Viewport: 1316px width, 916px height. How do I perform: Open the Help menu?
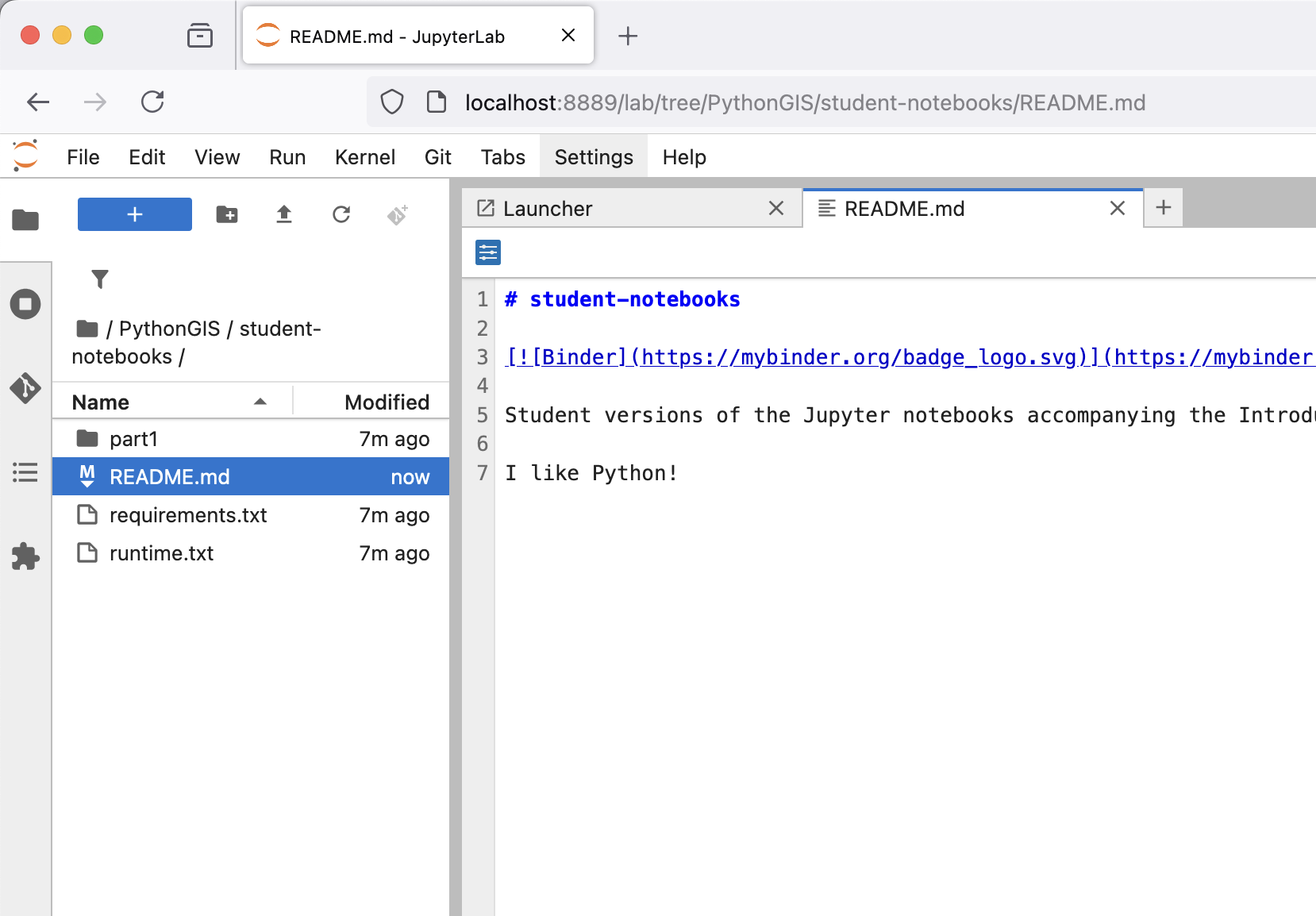[x=684, y=157]
